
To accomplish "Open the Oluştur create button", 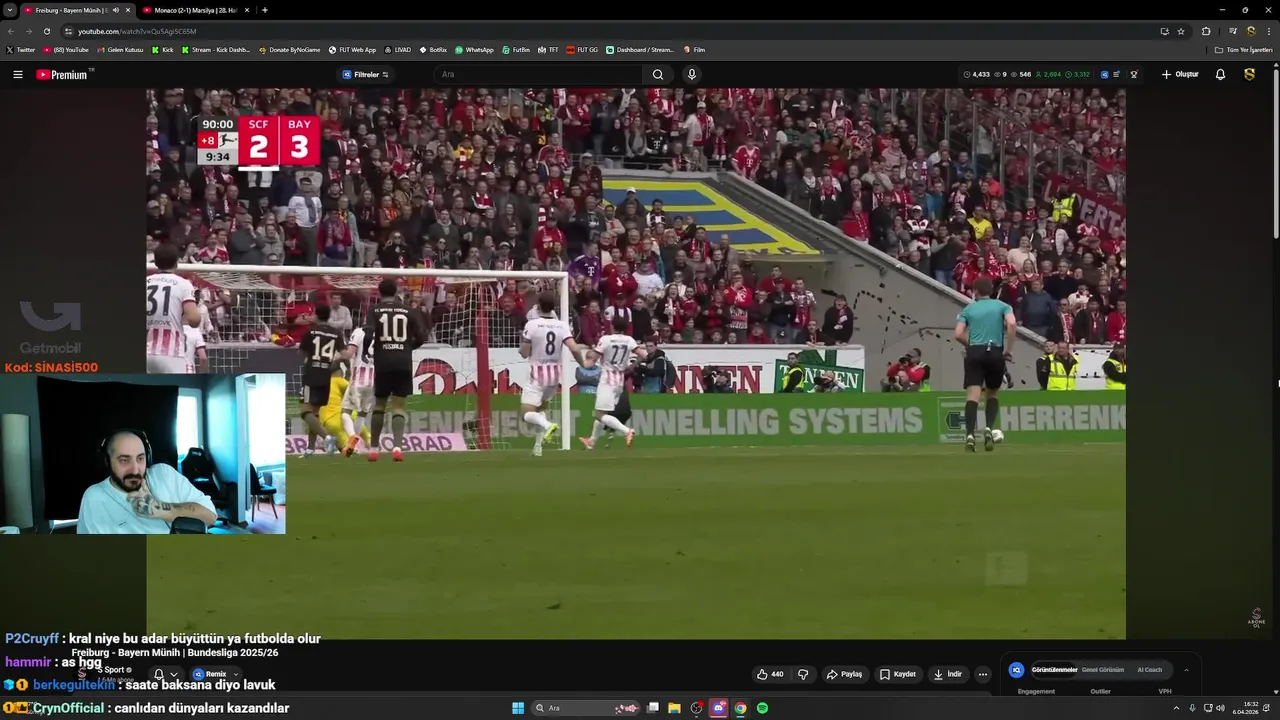I will 1180,74.
